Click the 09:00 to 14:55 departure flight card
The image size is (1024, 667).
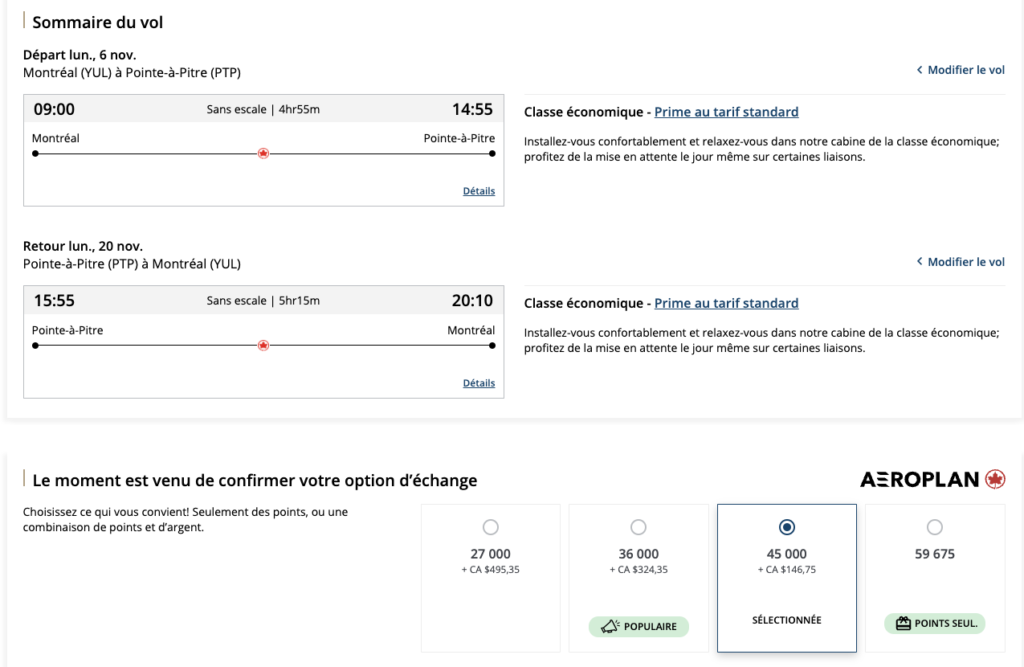[x=263, y=170]
